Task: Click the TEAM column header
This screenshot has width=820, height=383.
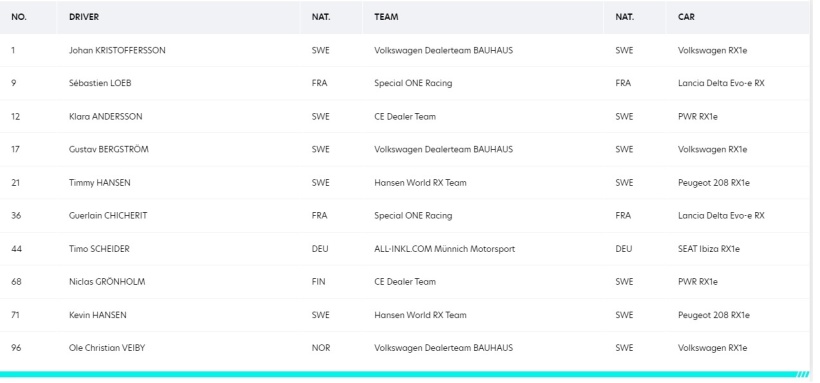Action: 386,17
